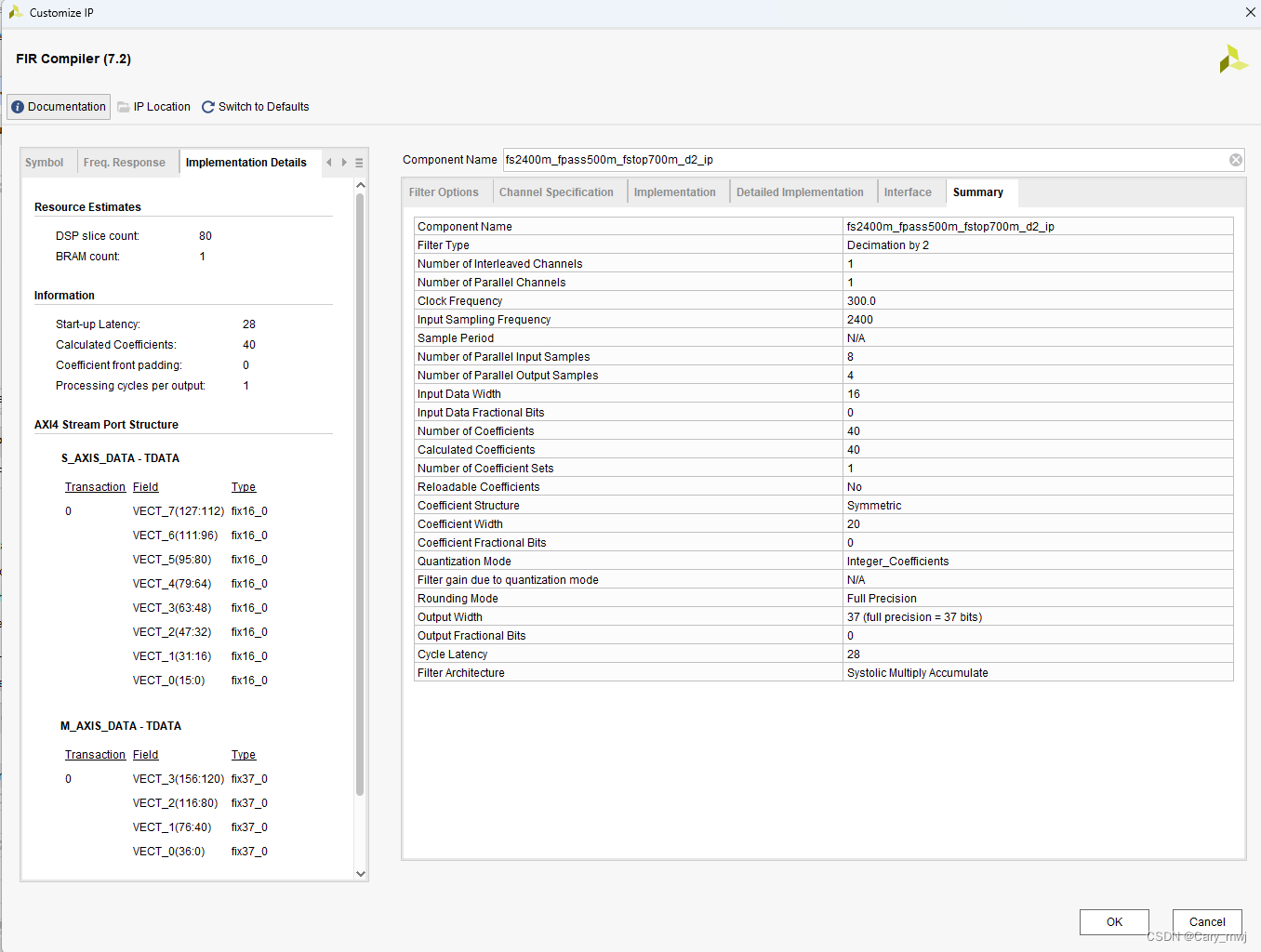Click the Type header under S_AXIS_DATA

point(244,487)
